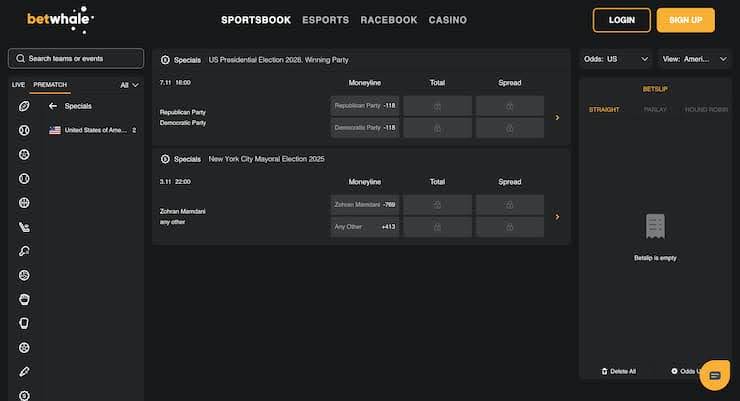The height and width of the screenshot is (401, 740).
Task: Click the empty betslip receipt icon
Action: pyautogui.click(x=655, y=226)
